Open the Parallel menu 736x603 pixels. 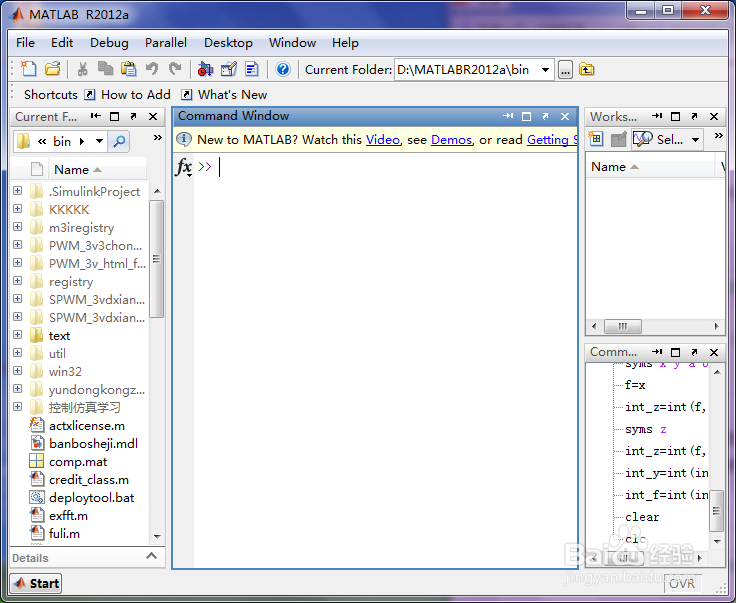pos(166,43)
